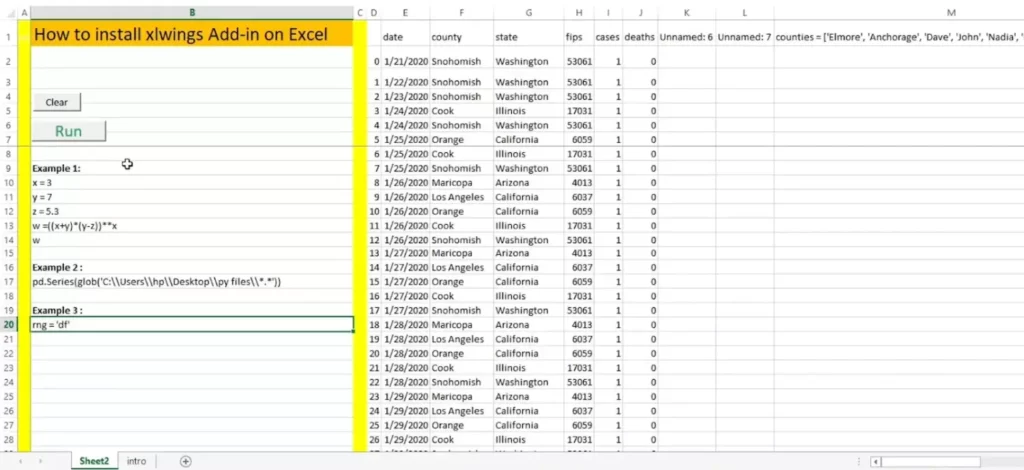
Task: Click the cell containing rng = 'df'
Action: pos(192,324)
